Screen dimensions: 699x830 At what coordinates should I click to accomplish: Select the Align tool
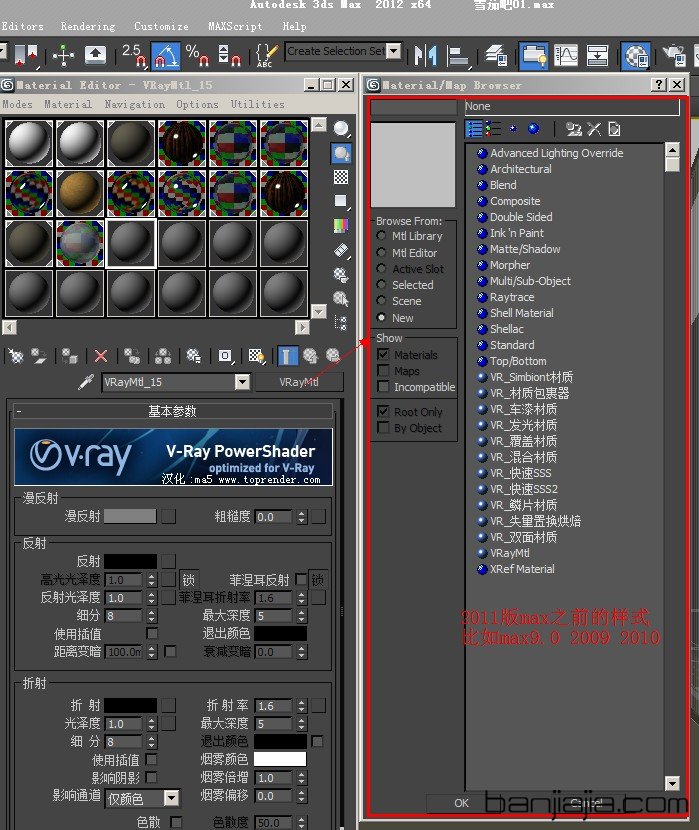click(x=458, y=56)
